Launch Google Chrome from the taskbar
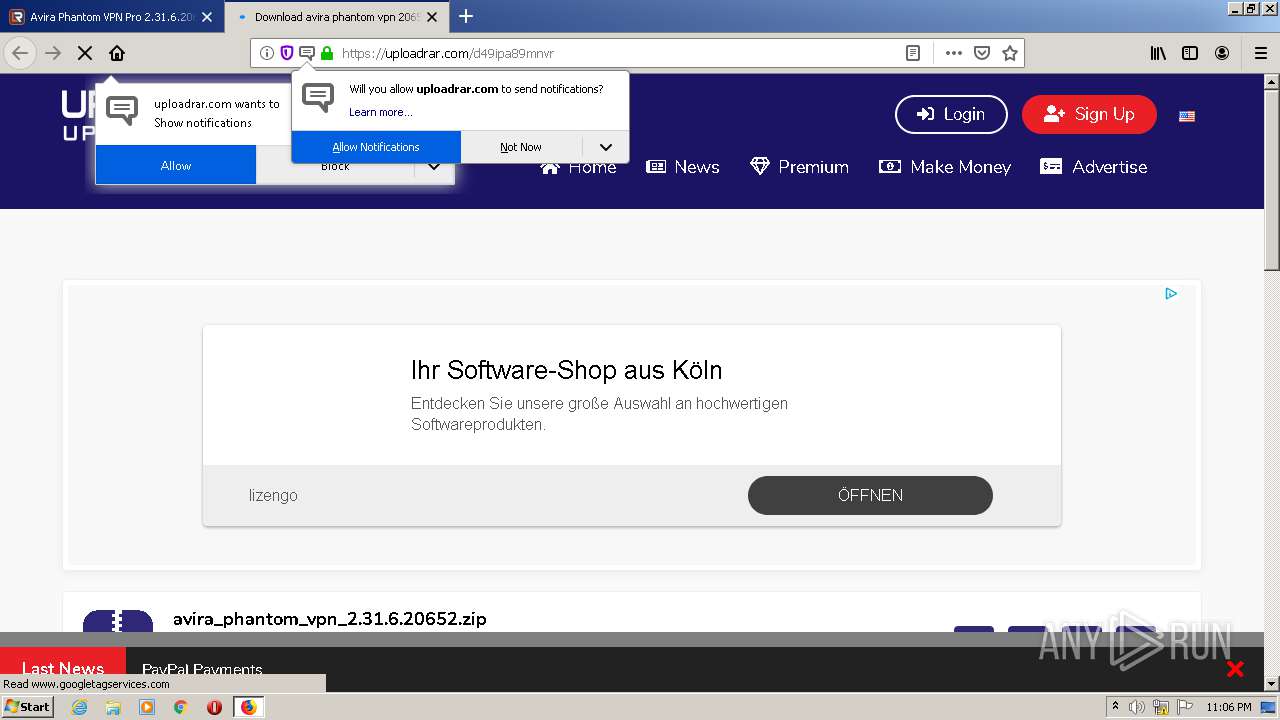This screenshot has height=720, width=1280. click(x=181, y=707)
